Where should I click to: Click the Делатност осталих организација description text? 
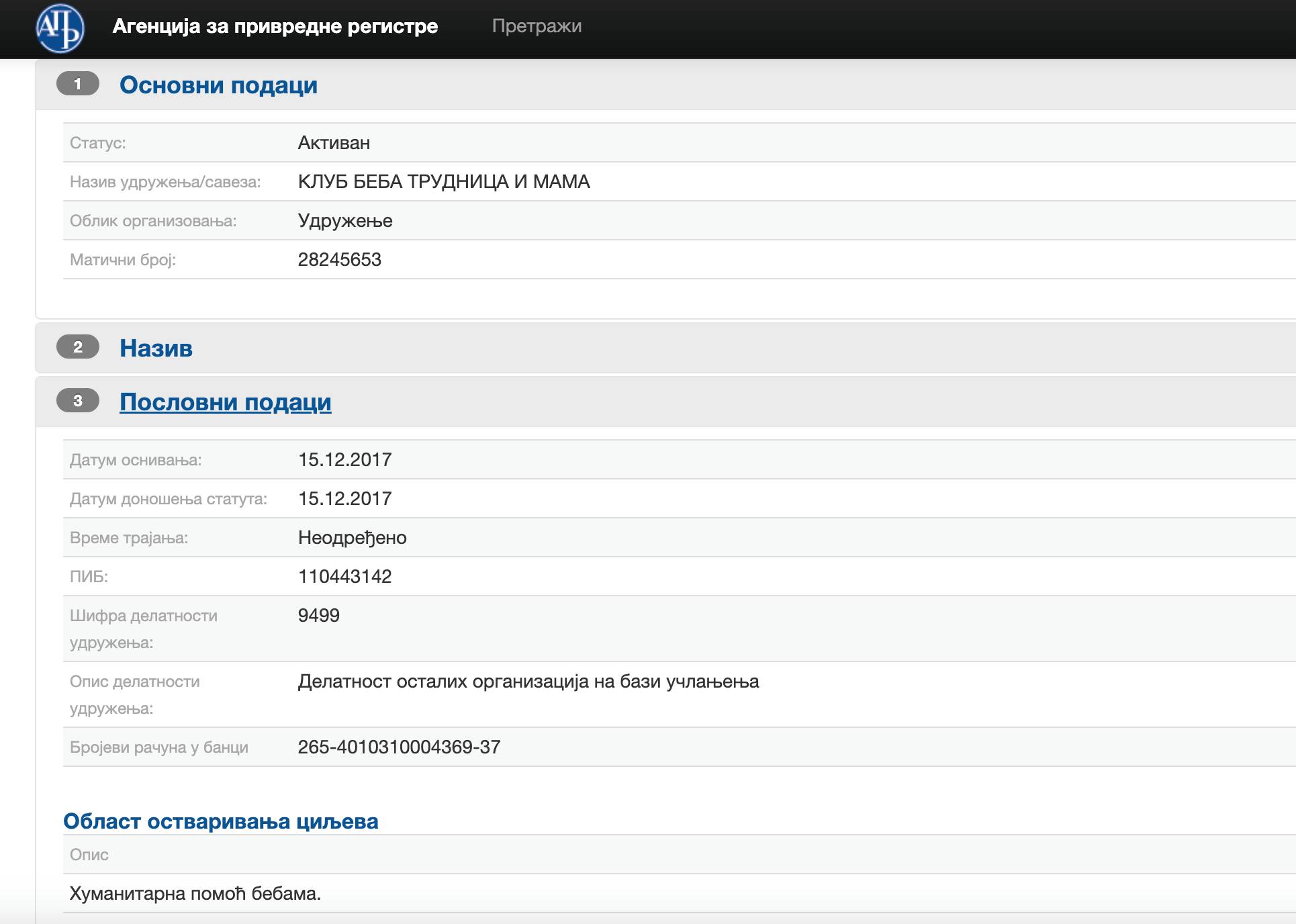pyautogui.click(x=528, y=682)
